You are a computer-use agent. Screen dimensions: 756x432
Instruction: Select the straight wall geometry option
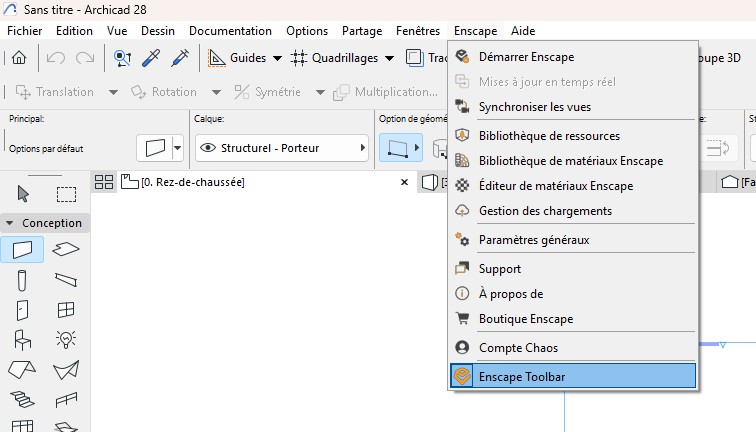click(x=397, y=148)
